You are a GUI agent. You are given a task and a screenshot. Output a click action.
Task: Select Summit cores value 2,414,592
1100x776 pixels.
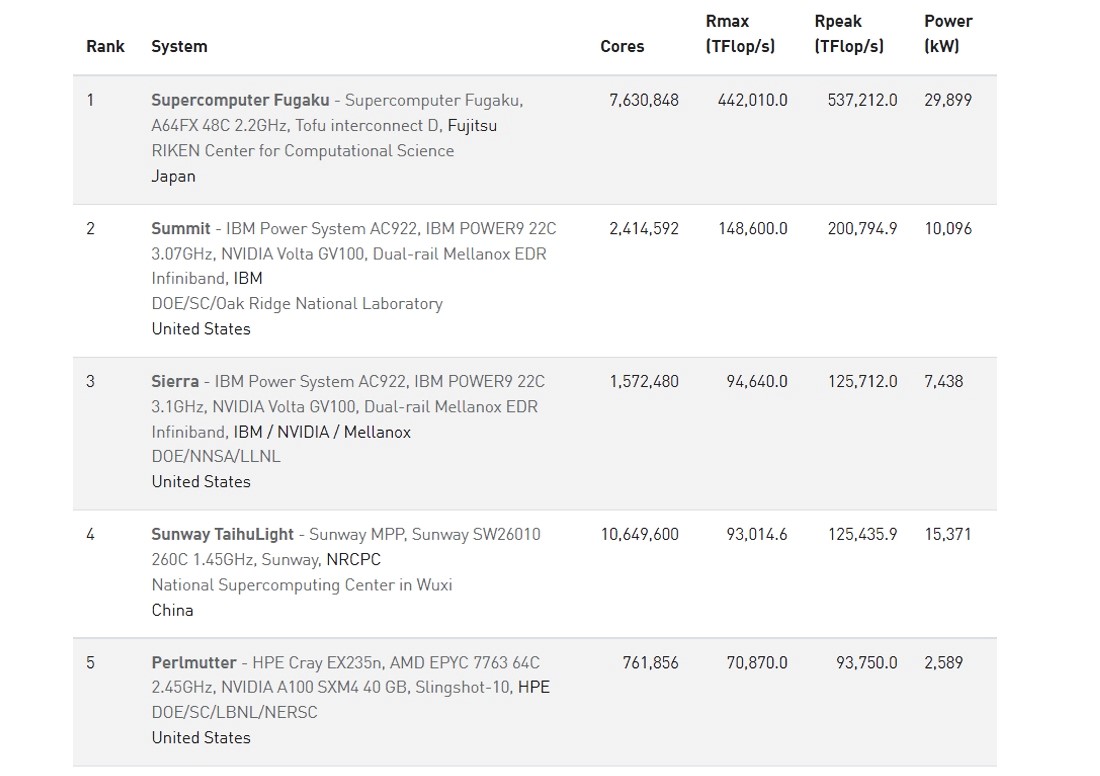tap(644, 229)
